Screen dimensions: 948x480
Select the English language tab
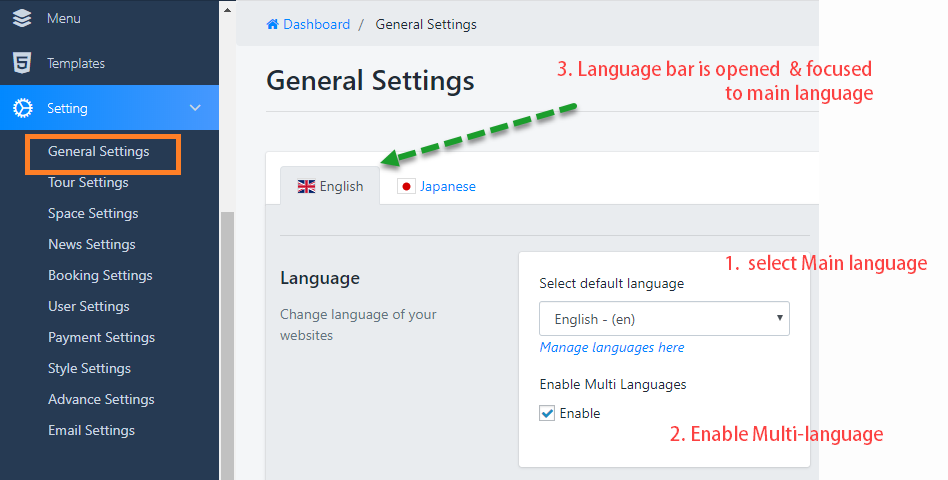341,186
